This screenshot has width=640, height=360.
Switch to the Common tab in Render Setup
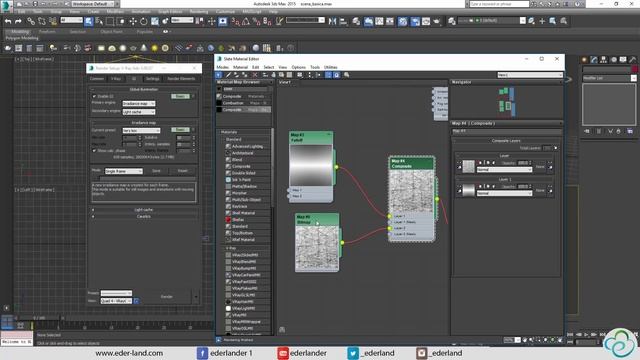click(97, 79)
